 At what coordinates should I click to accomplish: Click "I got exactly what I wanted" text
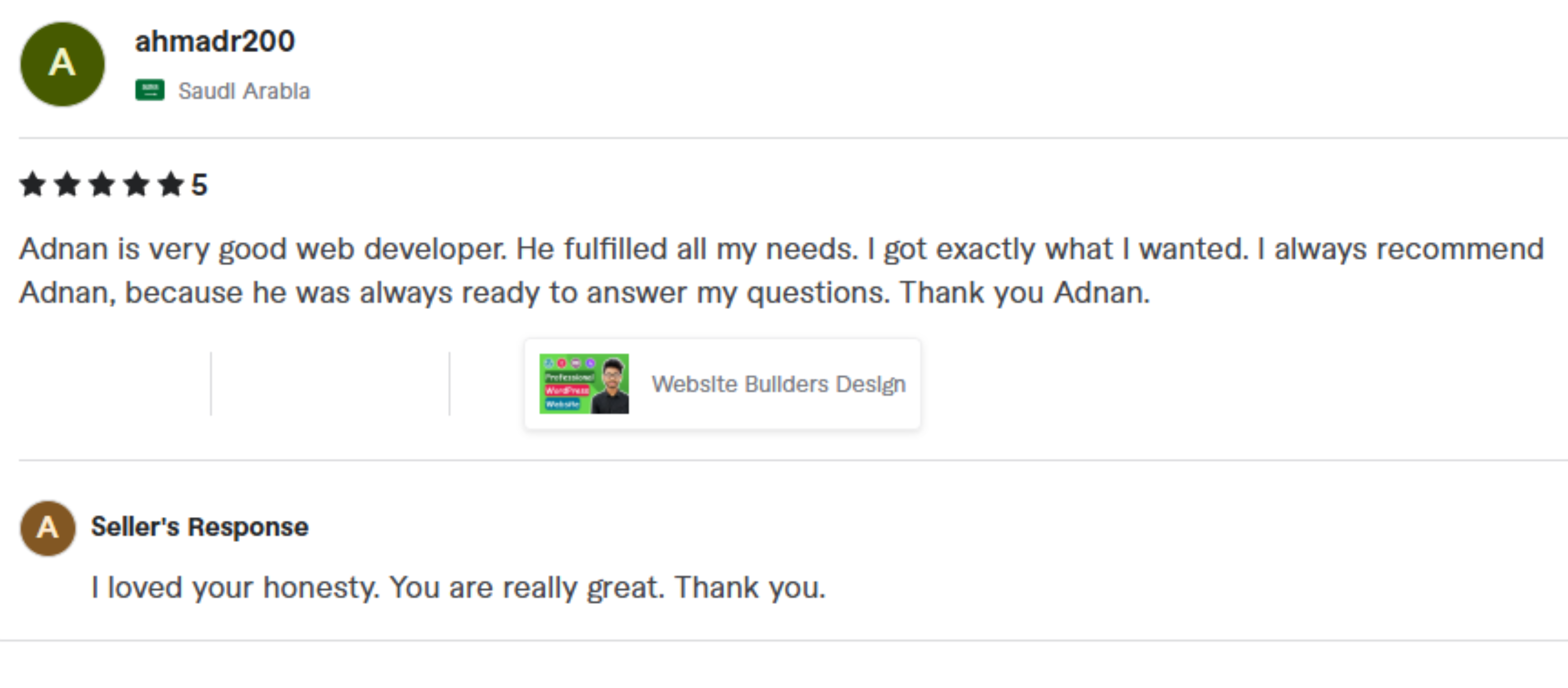(x=1058, y=249)
